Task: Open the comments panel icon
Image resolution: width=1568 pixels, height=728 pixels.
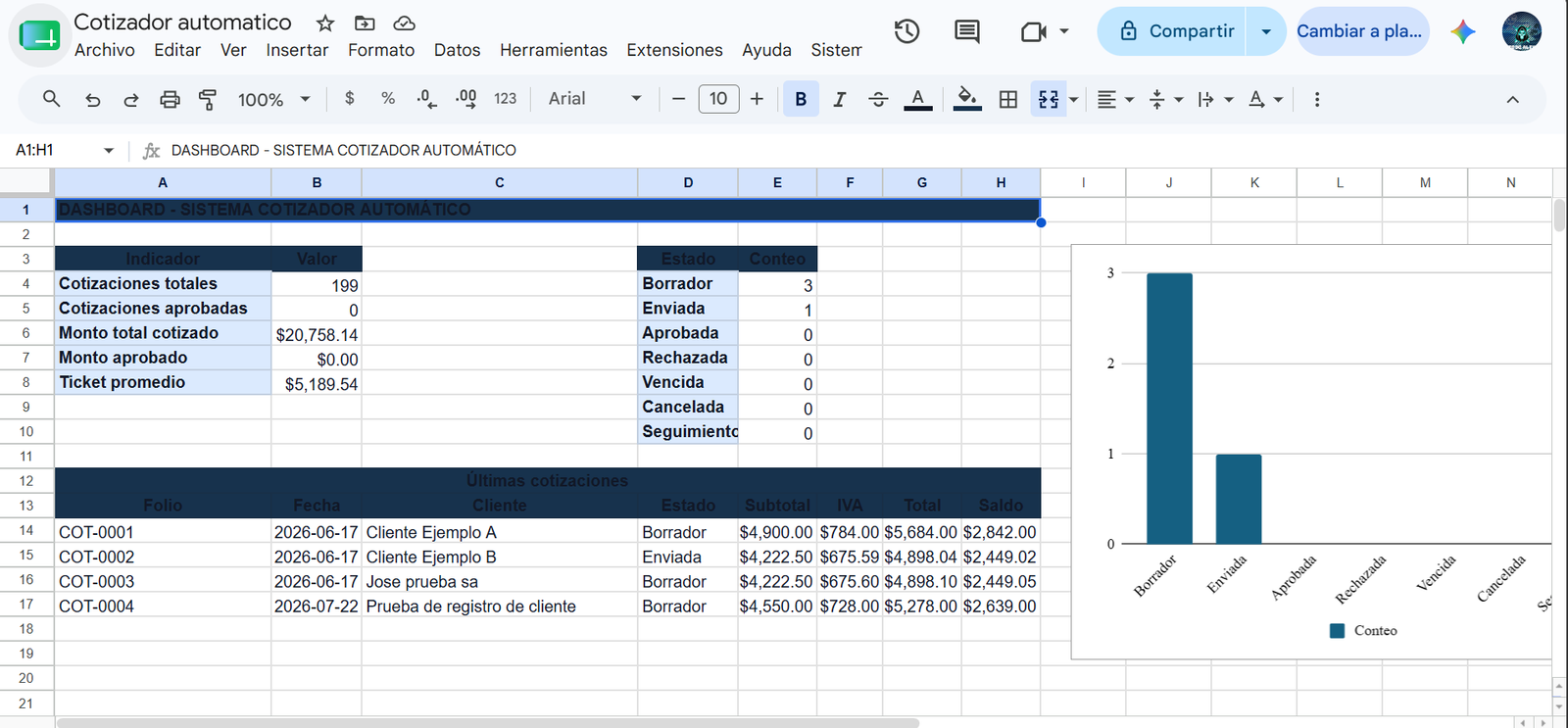Action: tap(966, 31)
